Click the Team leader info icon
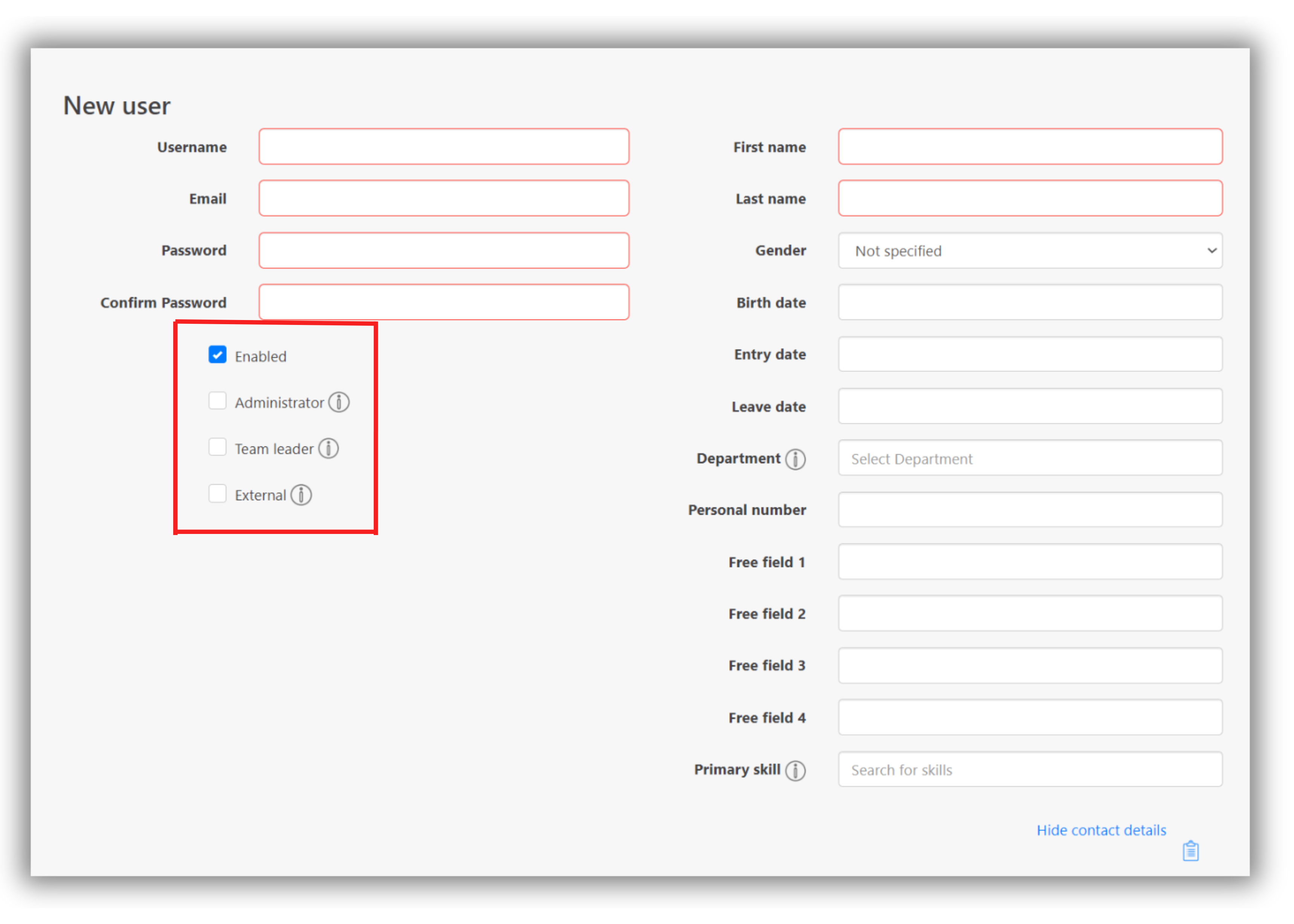The width and height of the screenshot is (1294, 924). coord(328,448)
